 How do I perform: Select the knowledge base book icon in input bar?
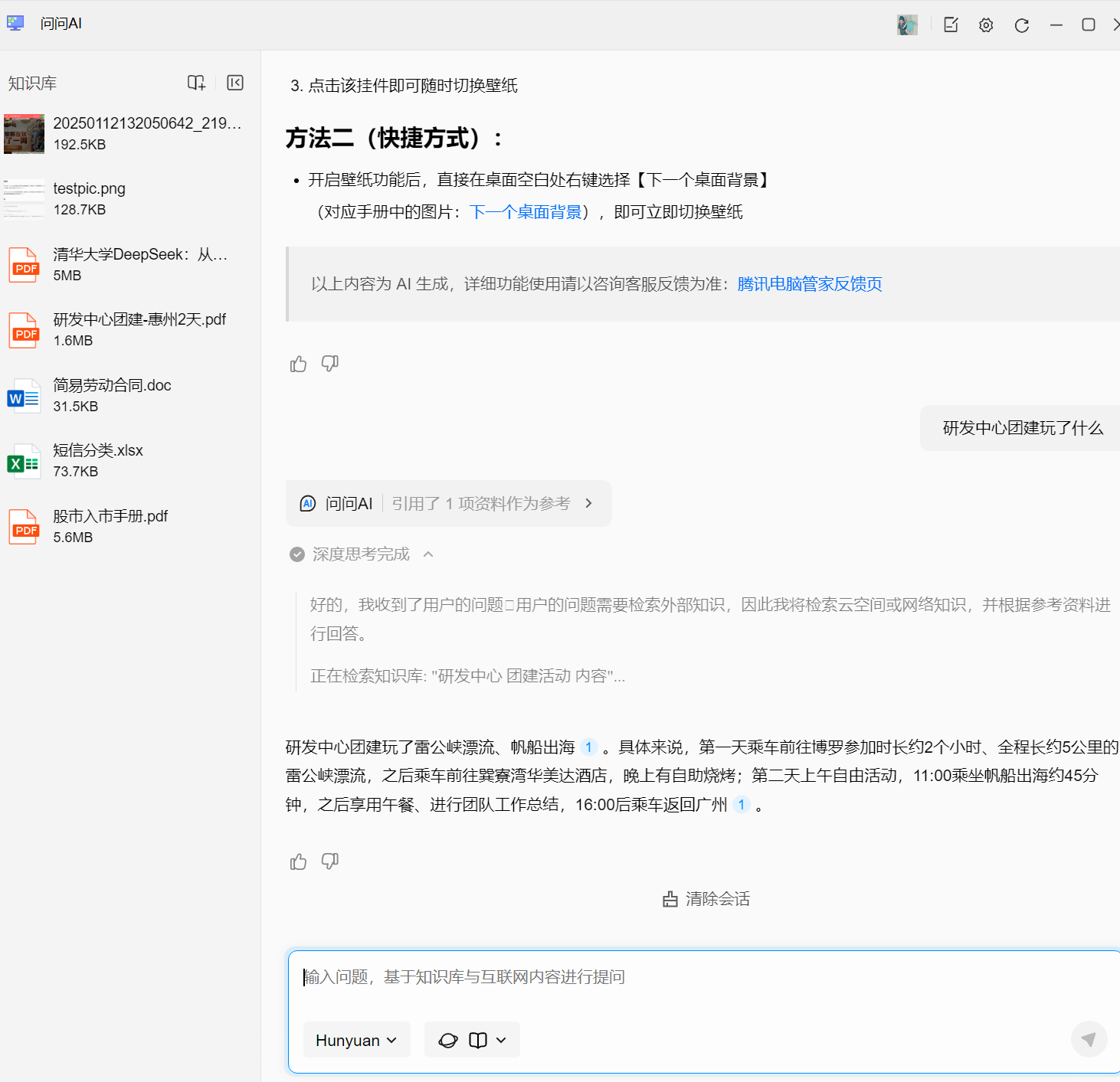tap(477, 1039)
